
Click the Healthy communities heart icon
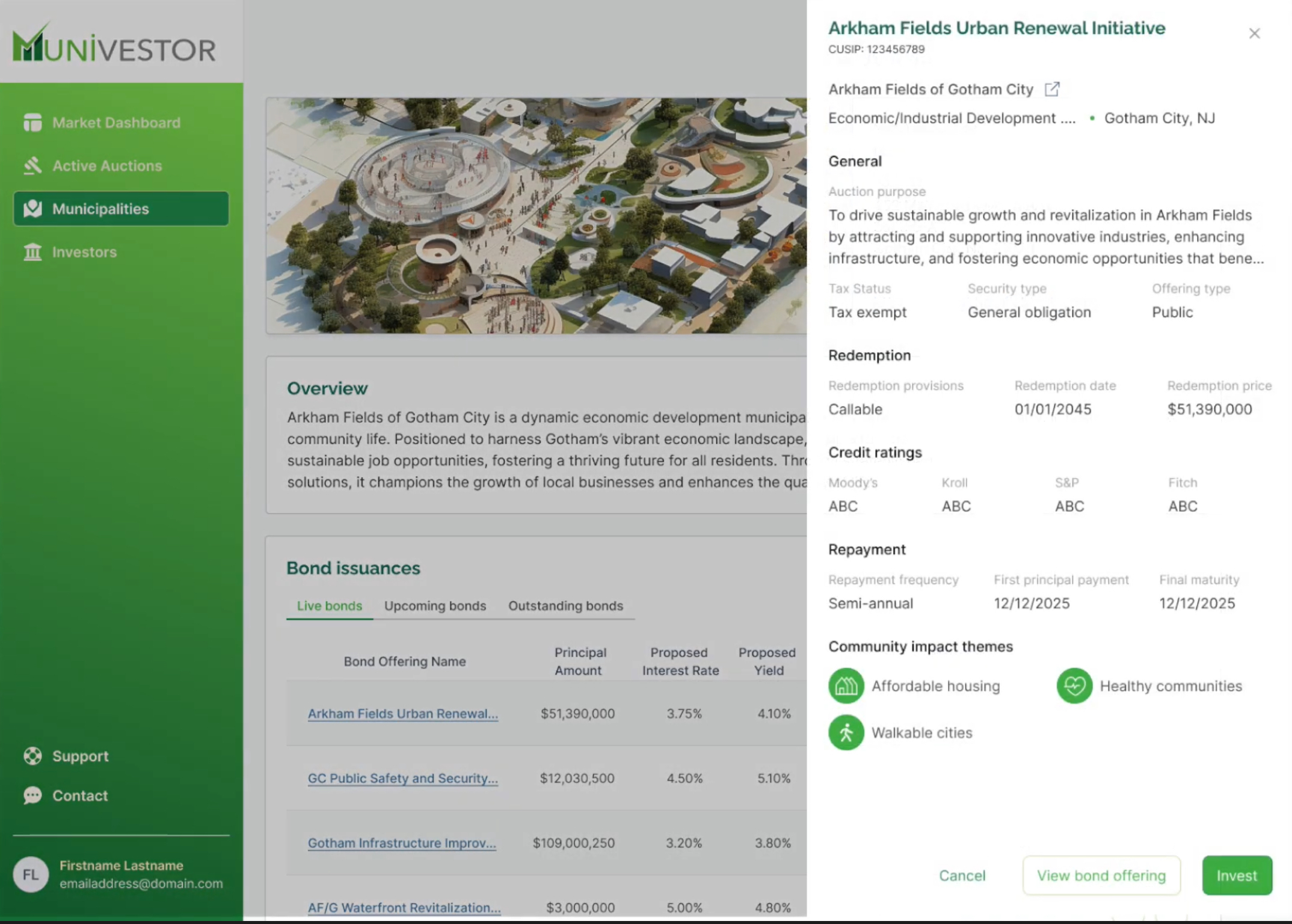1074,686
